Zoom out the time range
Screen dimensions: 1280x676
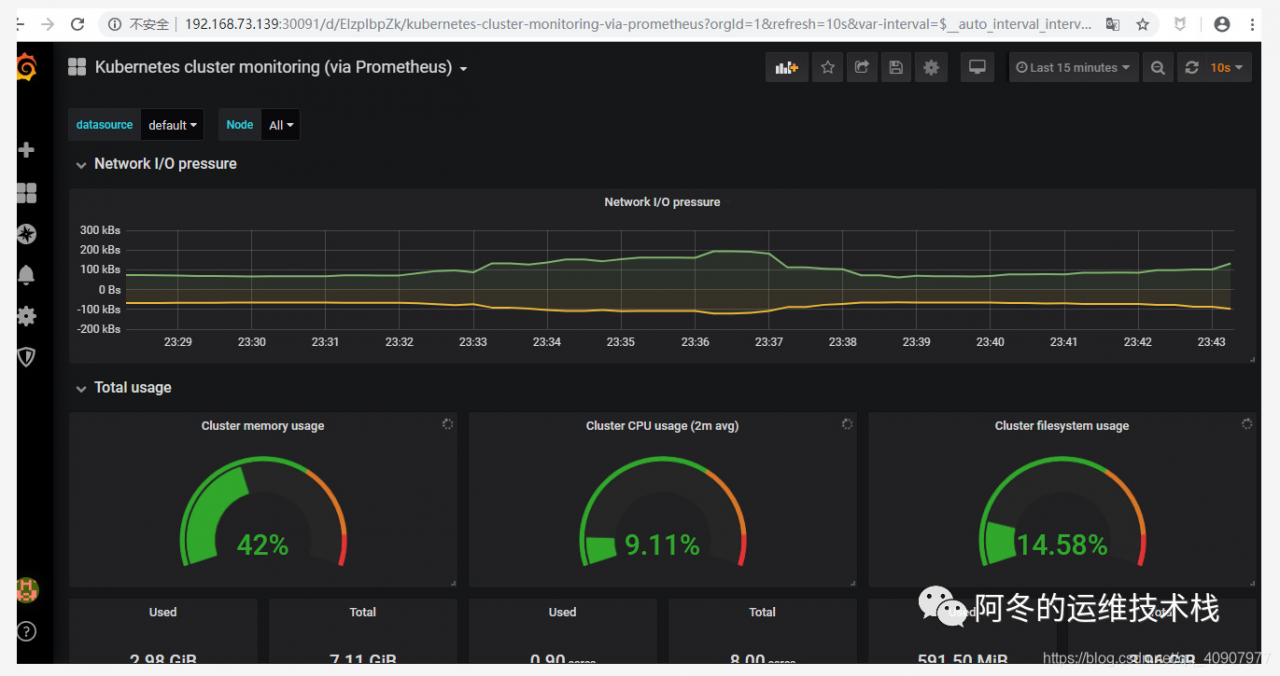pos(1158,67)
